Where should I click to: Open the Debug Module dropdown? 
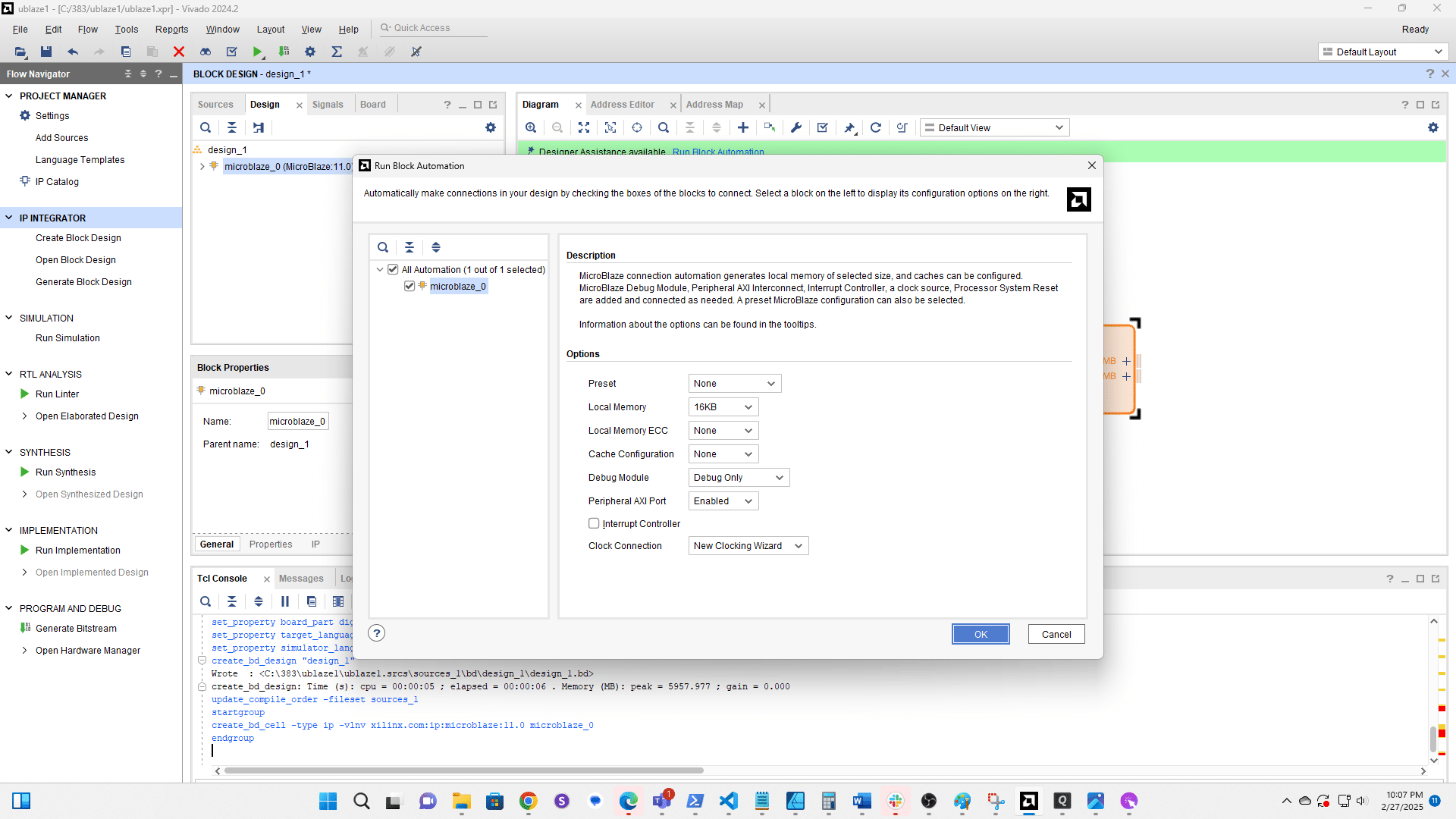pos(738,478)
